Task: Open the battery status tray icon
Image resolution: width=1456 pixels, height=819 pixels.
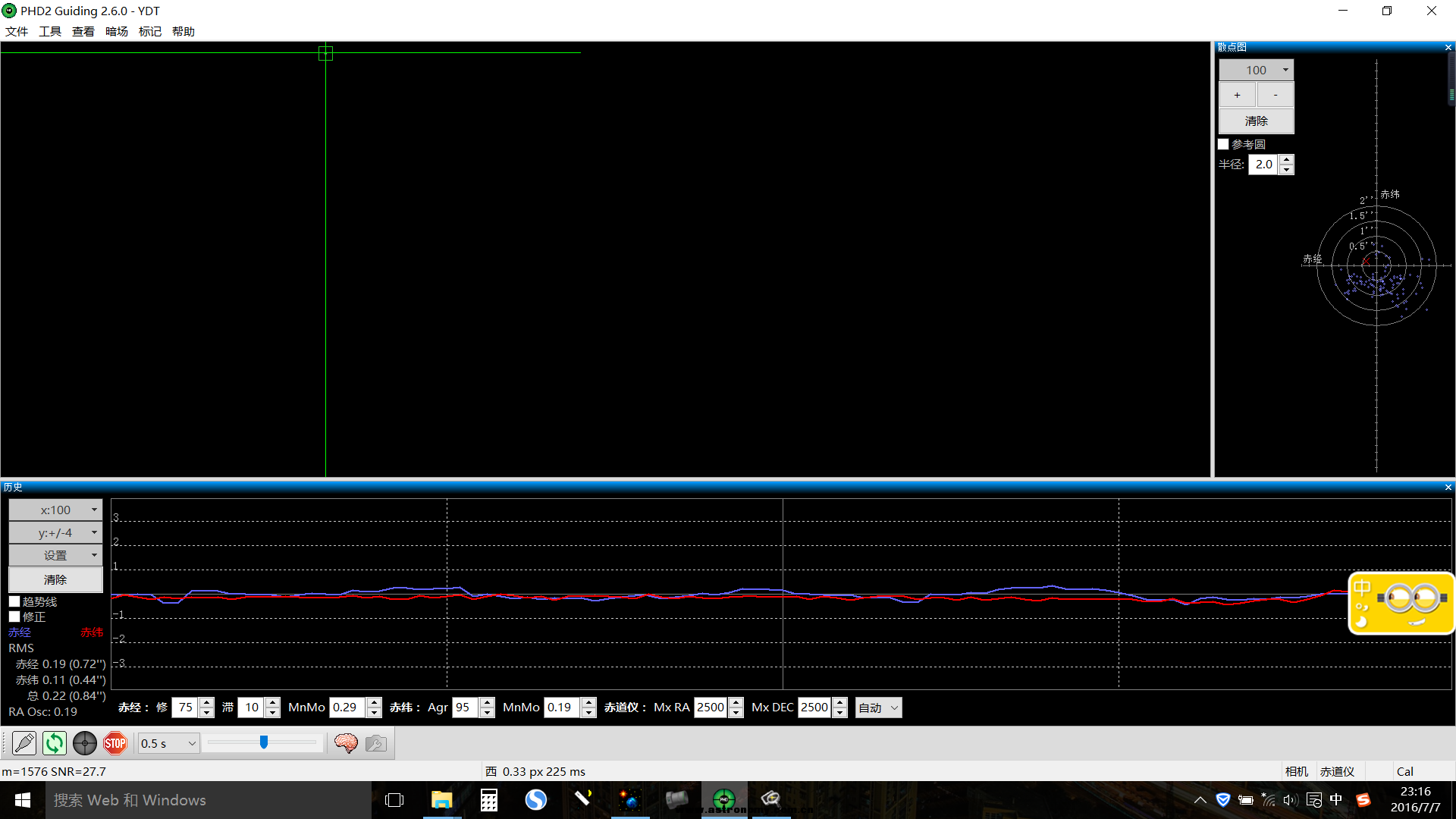Action: (1245, 800)
